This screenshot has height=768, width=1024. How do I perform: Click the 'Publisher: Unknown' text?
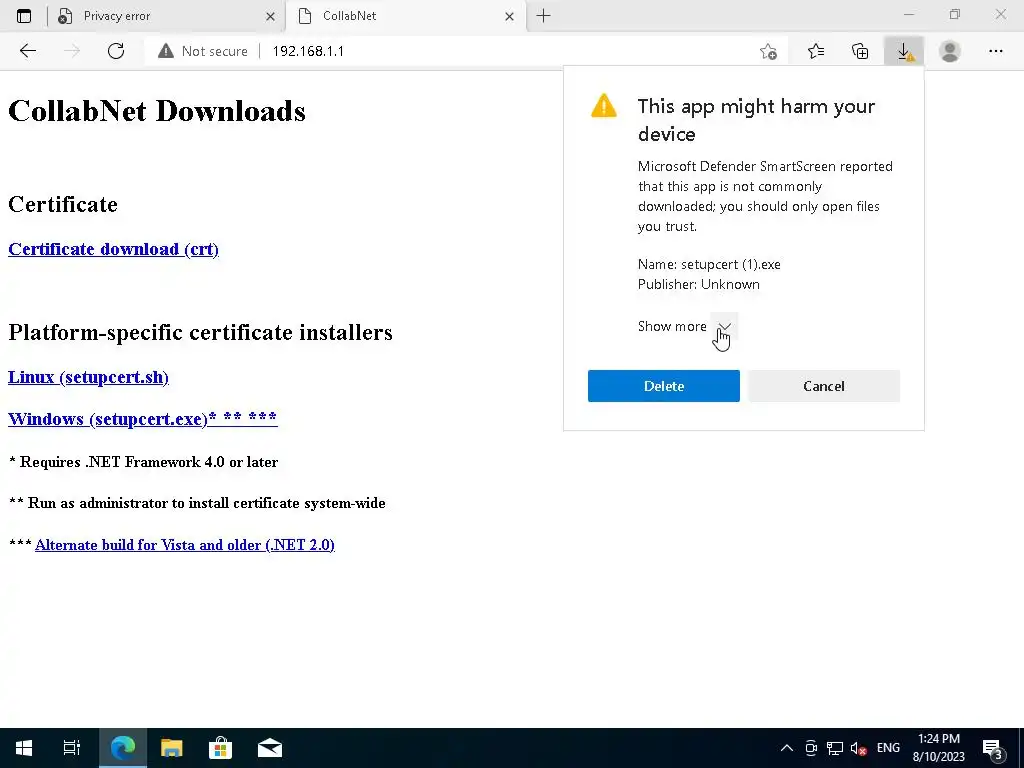[x=699, y=284]
